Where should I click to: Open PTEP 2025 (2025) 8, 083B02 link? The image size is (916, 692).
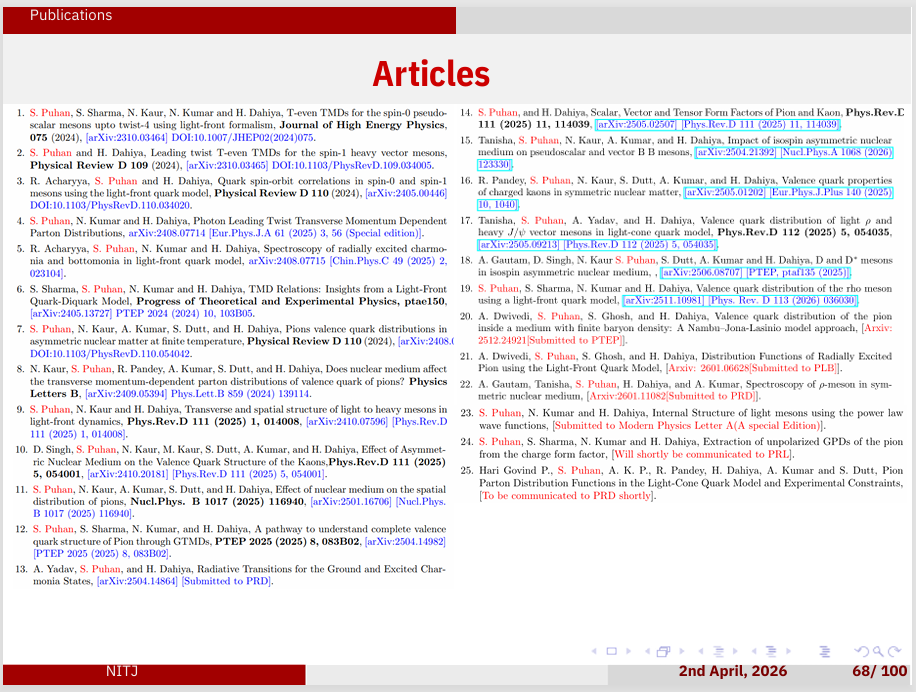(102, 554)
